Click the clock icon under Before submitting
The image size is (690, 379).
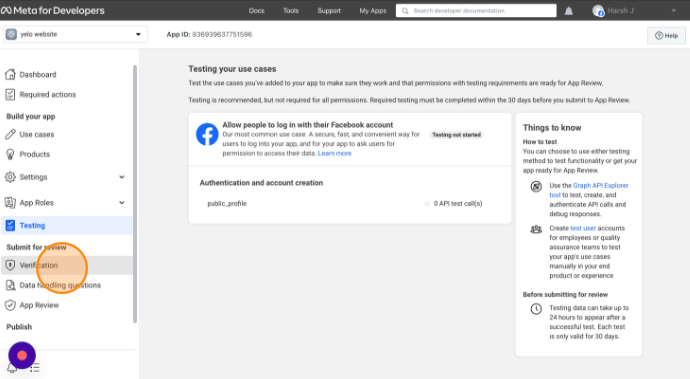pyautogui.click(x=536, y=309)
